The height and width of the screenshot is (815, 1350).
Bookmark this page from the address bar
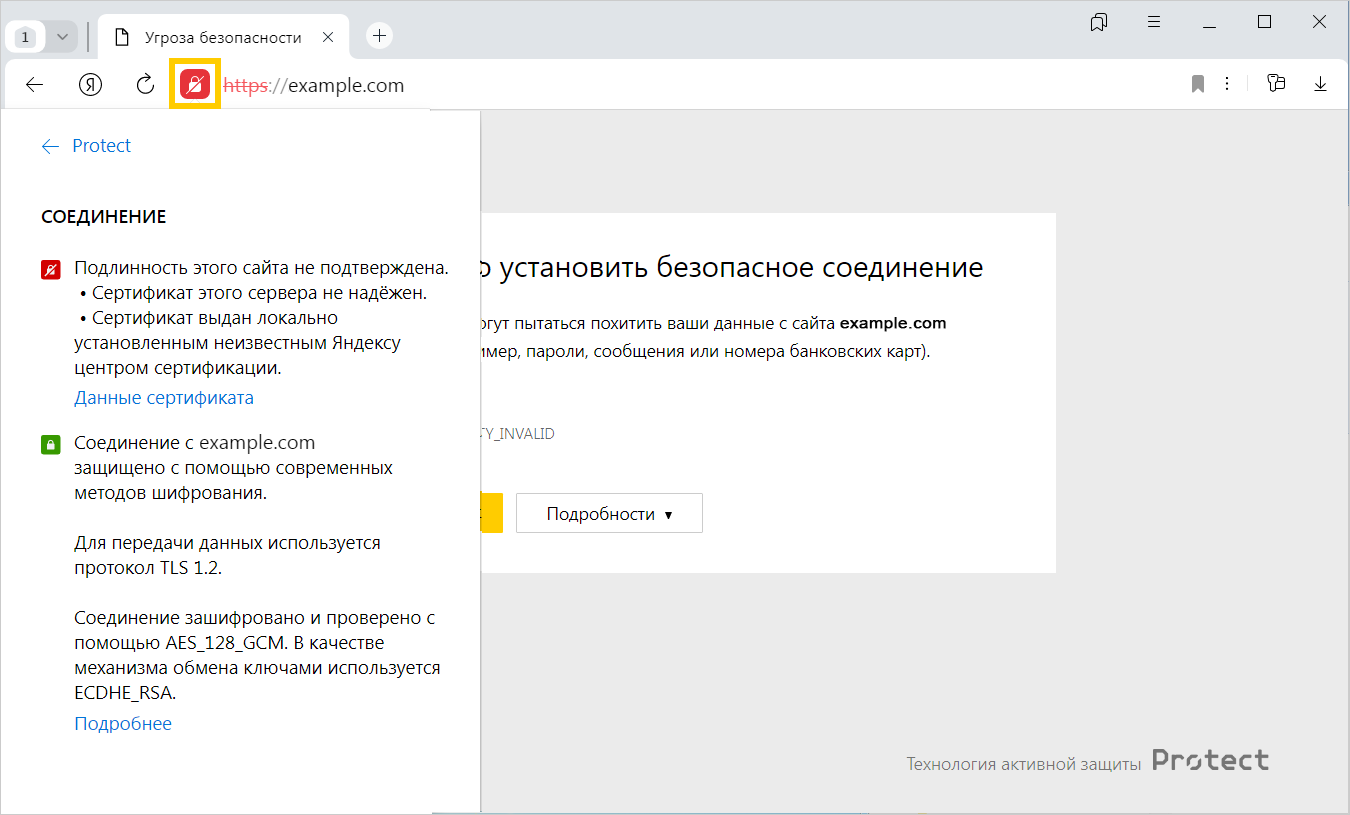click(x=1197, y=85)
